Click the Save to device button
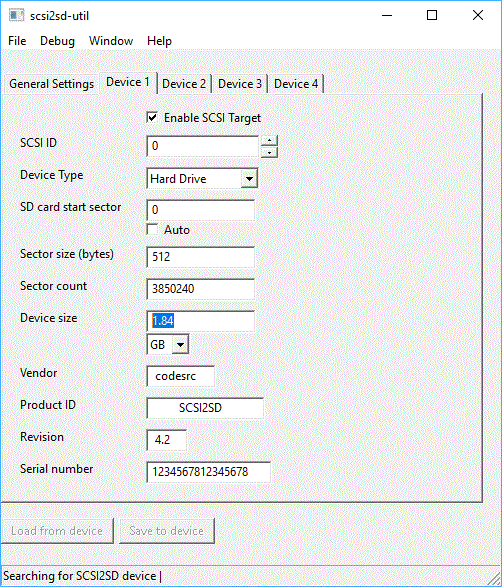This screenshot has width=502, height=587. (167, 530)
